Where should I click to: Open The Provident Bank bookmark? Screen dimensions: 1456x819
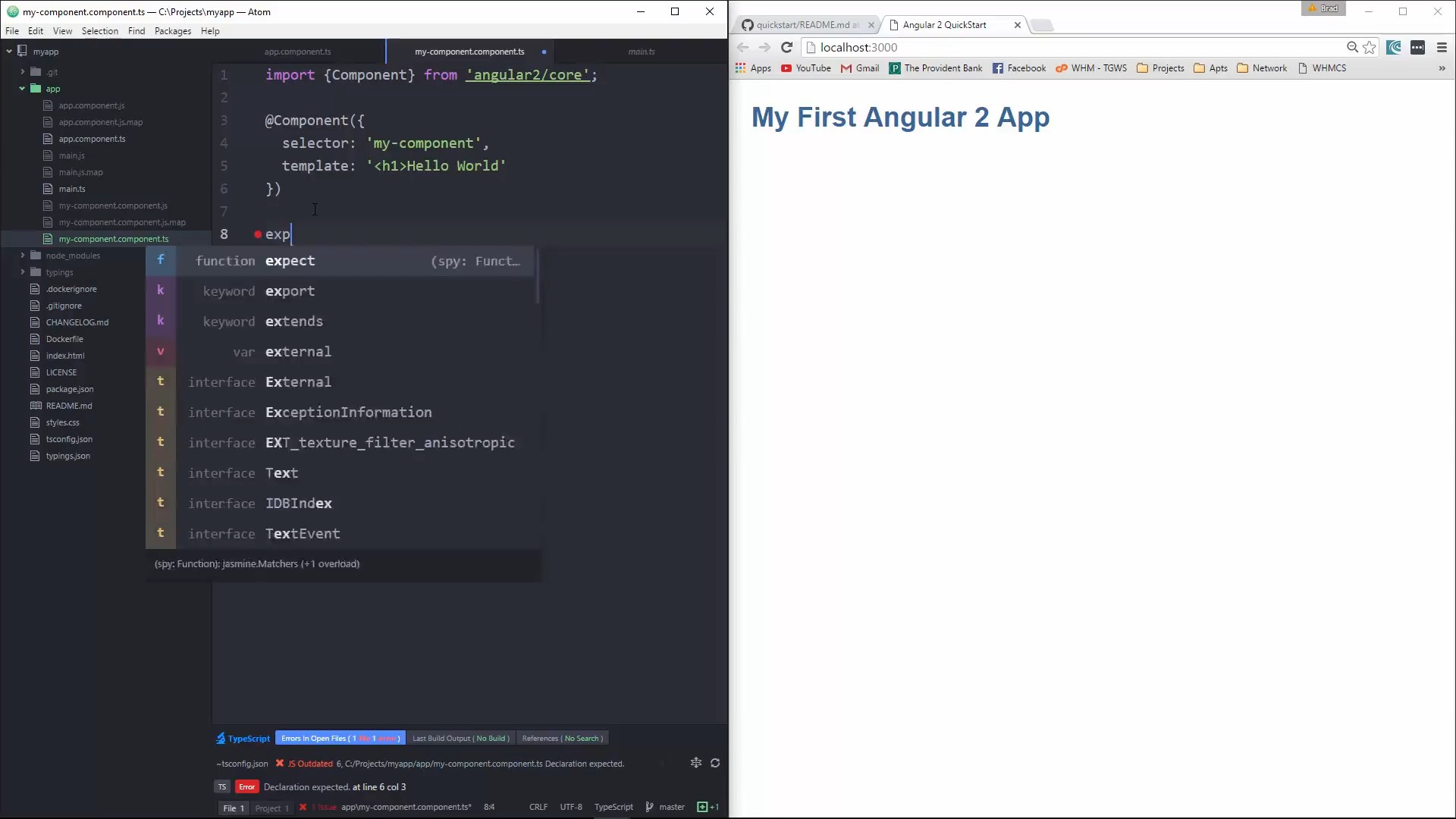[936, 68]
